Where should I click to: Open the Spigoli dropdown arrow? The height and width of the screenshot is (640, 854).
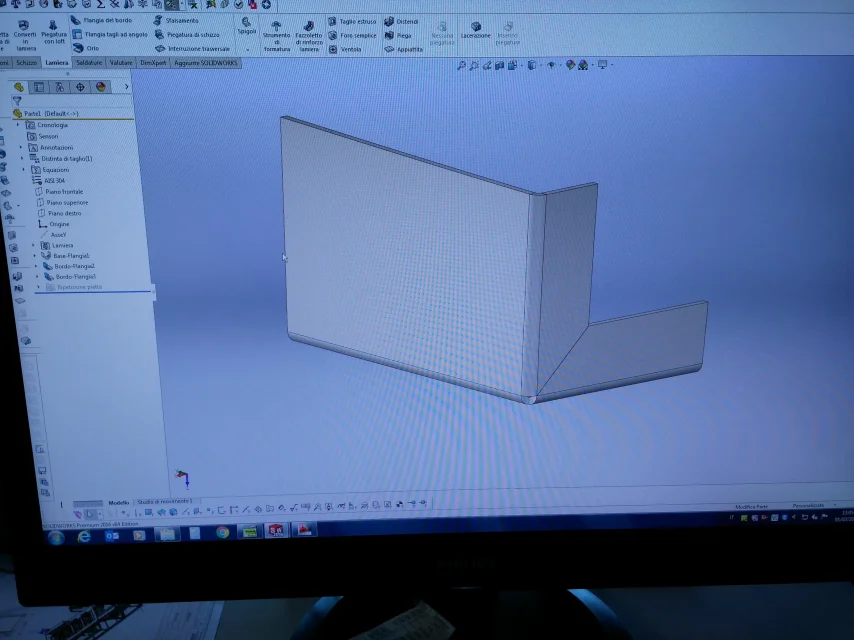point(247,49)
